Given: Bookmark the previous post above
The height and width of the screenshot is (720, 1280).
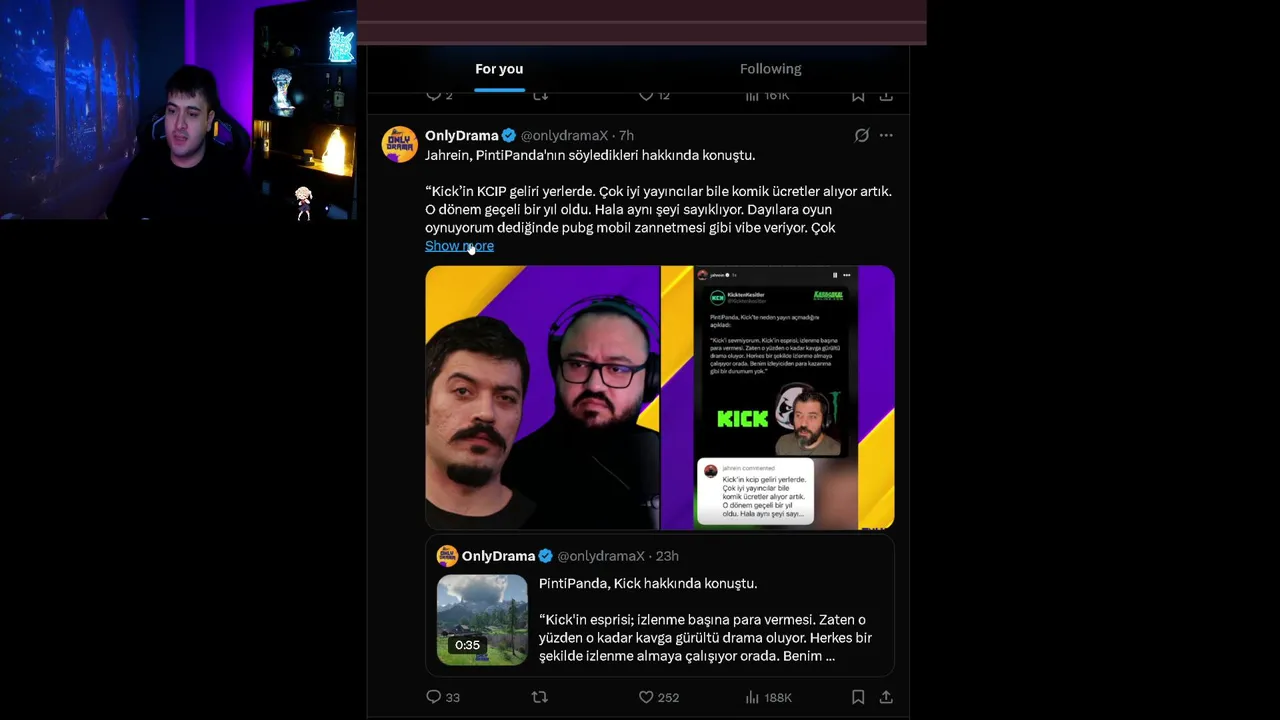Looking at the screenshot, I should pos(858,96).
